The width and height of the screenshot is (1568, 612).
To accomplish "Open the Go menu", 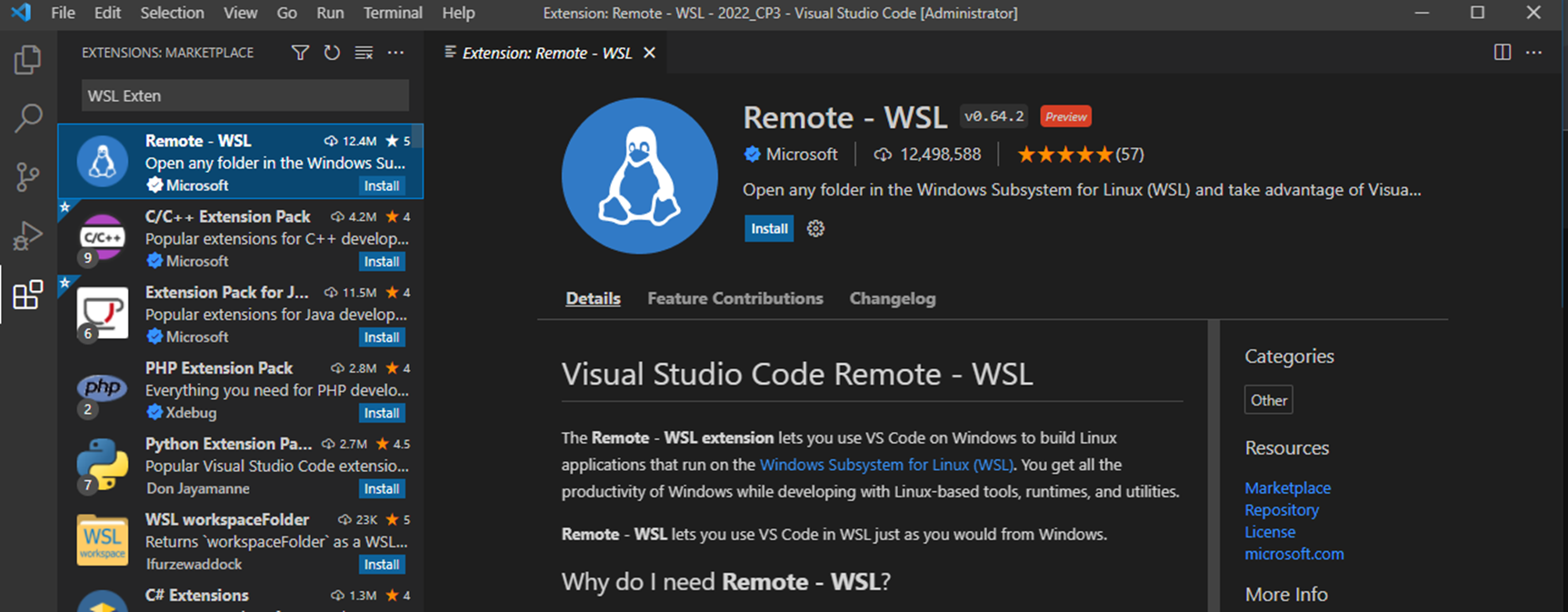I will (286, 13).
